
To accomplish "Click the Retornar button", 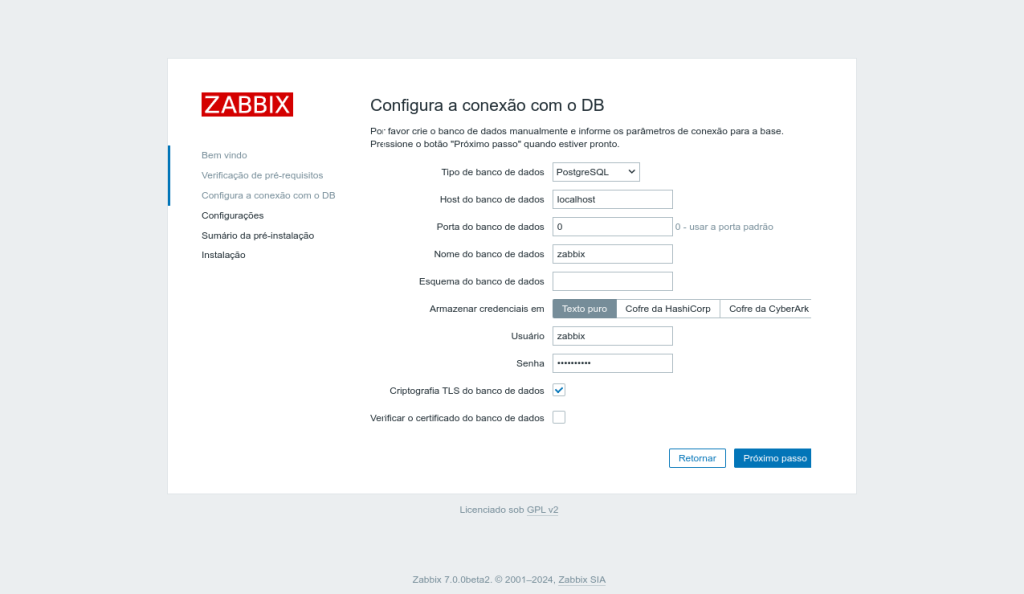I will (697, 458).
